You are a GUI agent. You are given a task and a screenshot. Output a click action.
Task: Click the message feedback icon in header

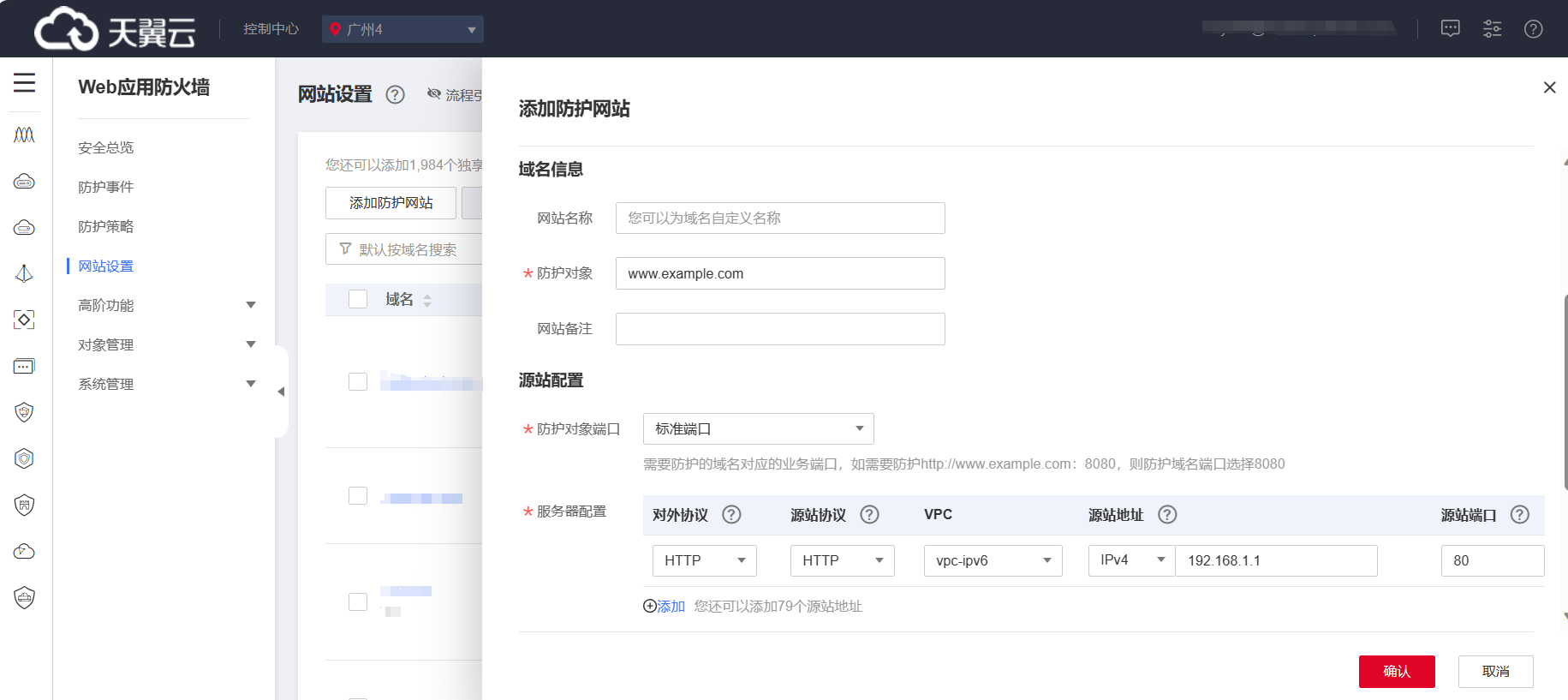pyautogui.click(x=1450, y=29)
